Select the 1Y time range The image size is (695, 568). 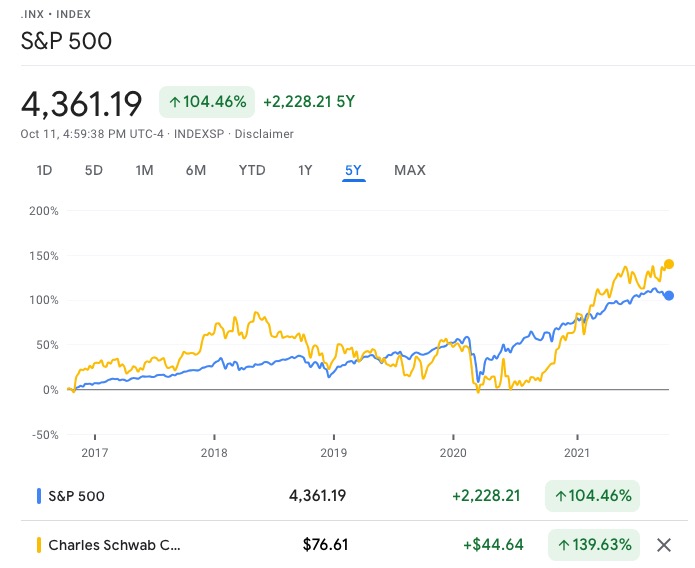pyautogui.click(x=305, y=170)
